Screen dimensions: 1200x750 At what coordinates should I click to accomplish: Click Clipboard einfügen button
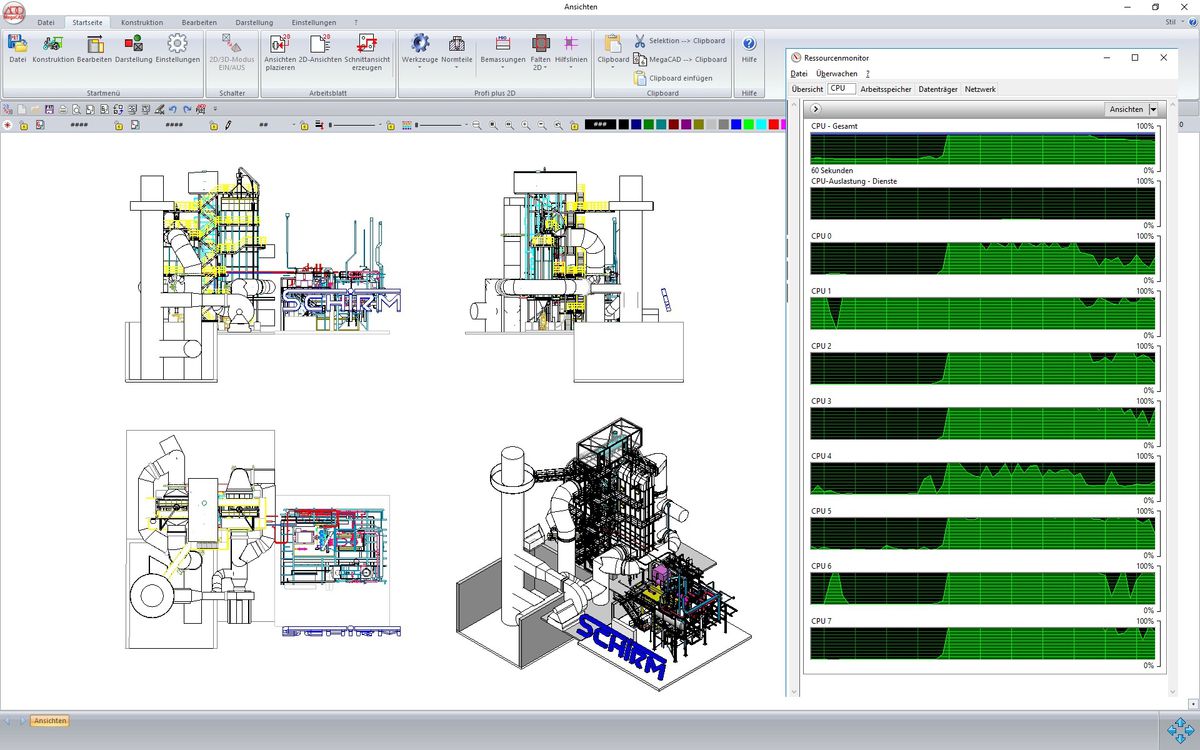point(673,78)
